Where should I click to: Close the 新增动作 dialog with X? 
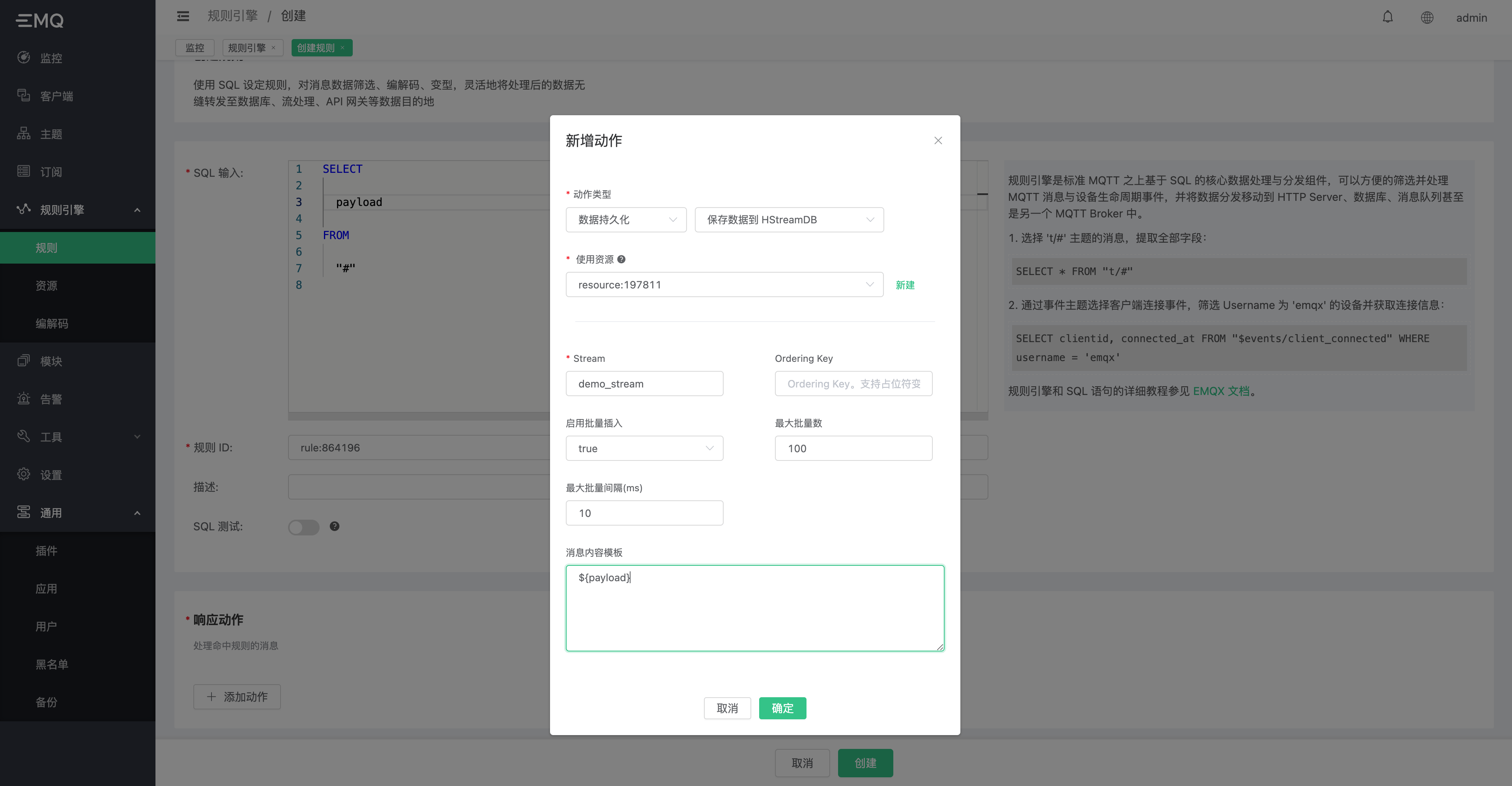(938, 140)
